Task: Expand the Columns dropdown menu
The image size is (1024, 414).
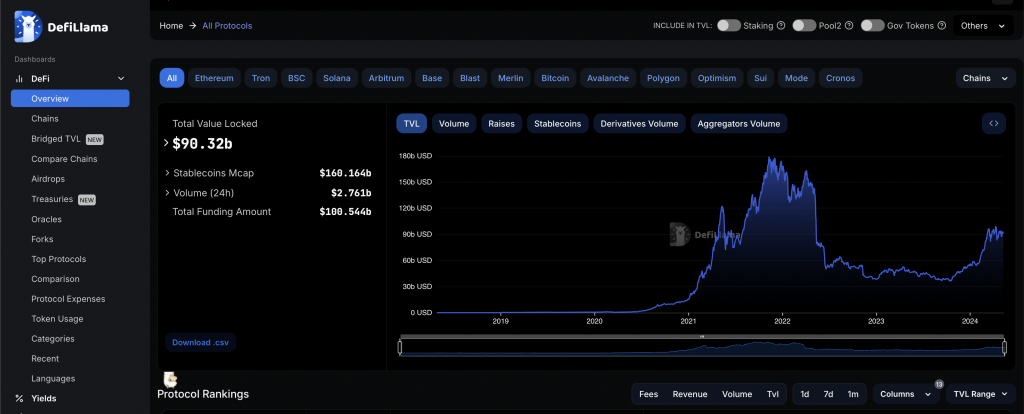Action: click(905, 394)
